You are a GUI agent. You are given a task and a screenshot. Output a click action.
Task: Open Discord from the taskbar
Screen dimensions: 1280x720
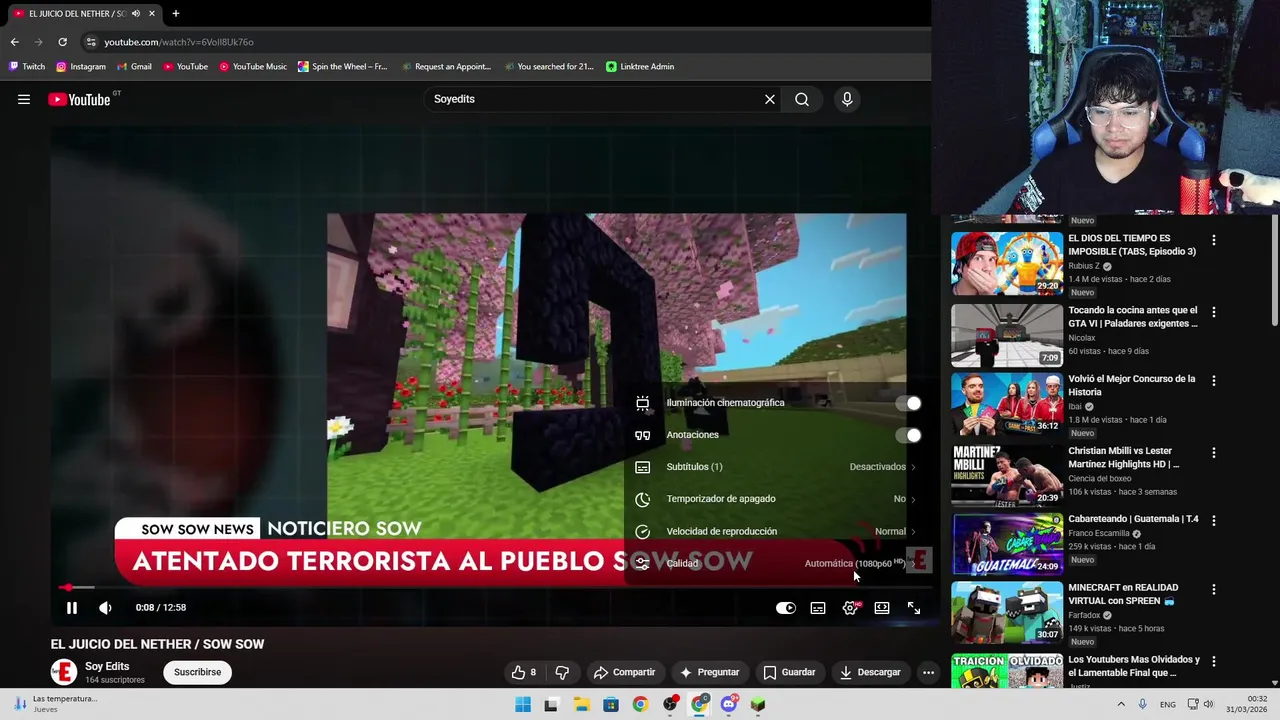click(x=729, y=704)
